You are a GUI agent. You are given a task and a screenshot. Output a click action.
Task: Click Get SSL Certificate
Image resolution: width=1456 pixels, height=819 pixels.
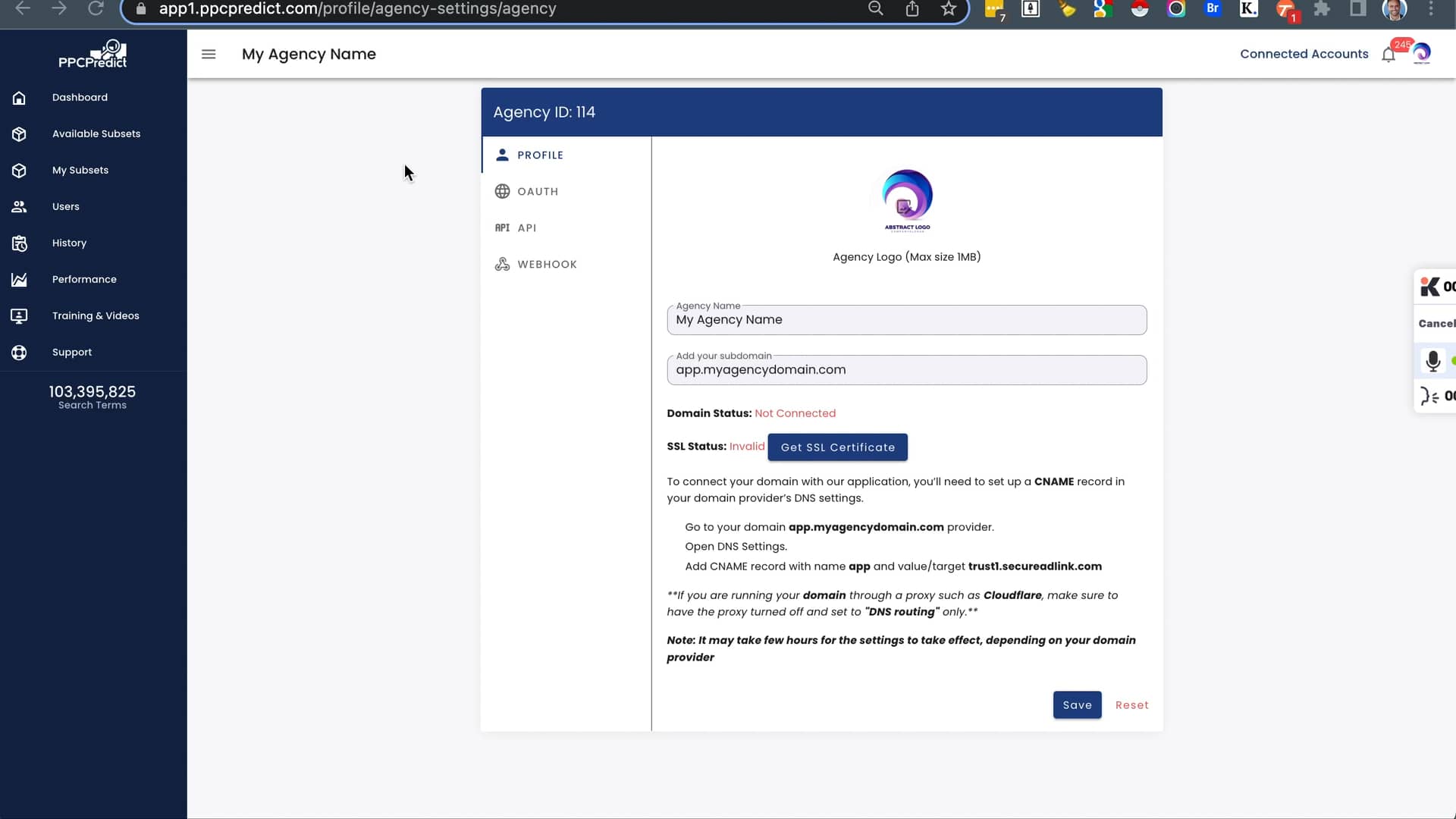pos(837,447)
